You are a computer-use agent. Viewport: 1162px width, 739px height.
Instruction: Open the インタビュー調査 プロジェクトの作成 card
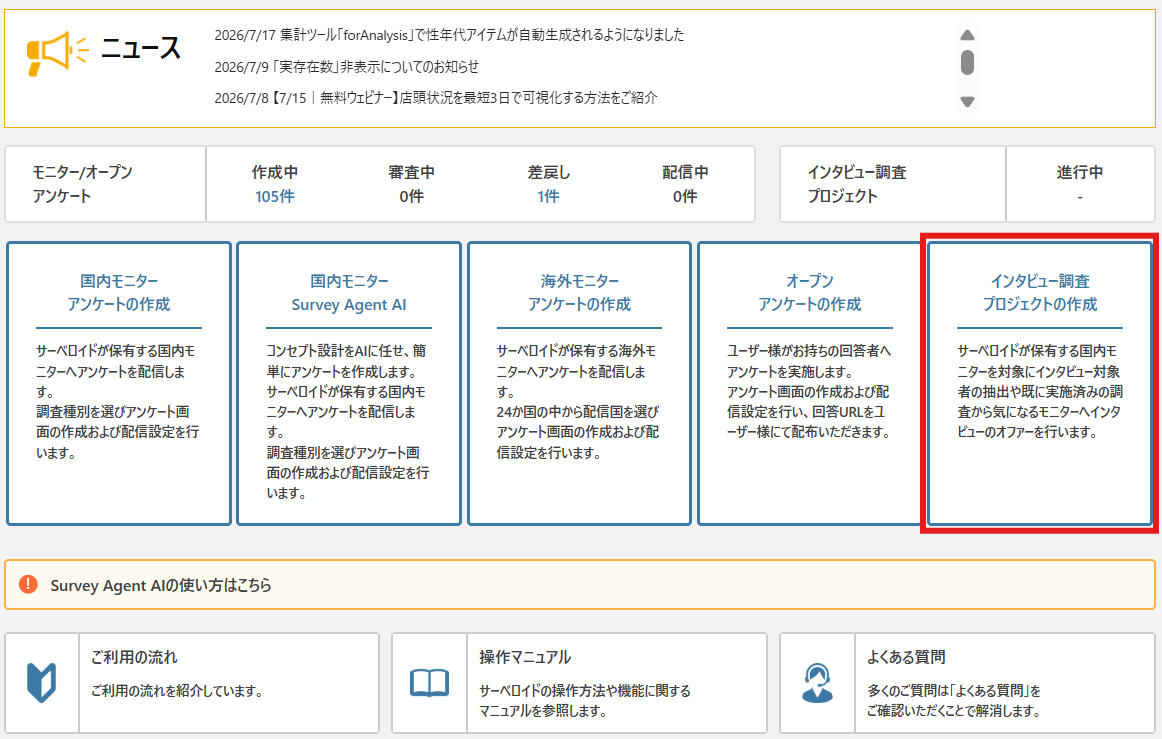(1040, 383)
